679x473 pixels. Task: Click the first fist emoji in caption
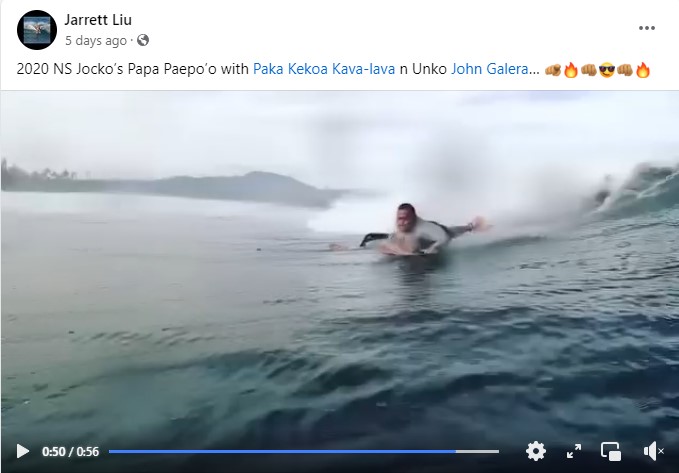pos(553,69)
